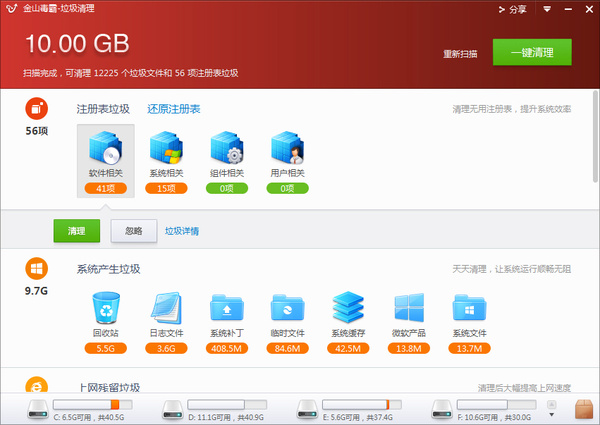This screenshot has width=600, height=425.
Task: Click the 系统产生垃圾 heading
Action: [108, 269]
